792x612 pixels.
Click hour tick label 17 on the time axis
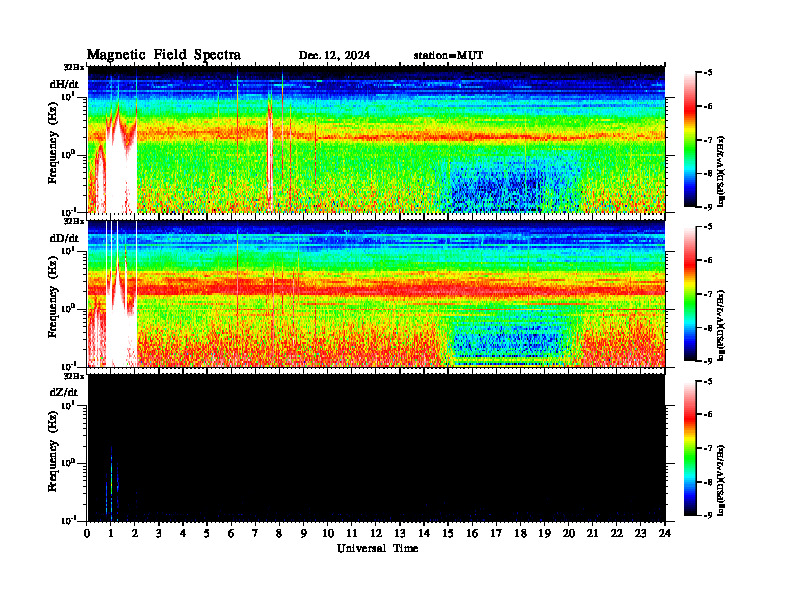(x=496, y=533)
